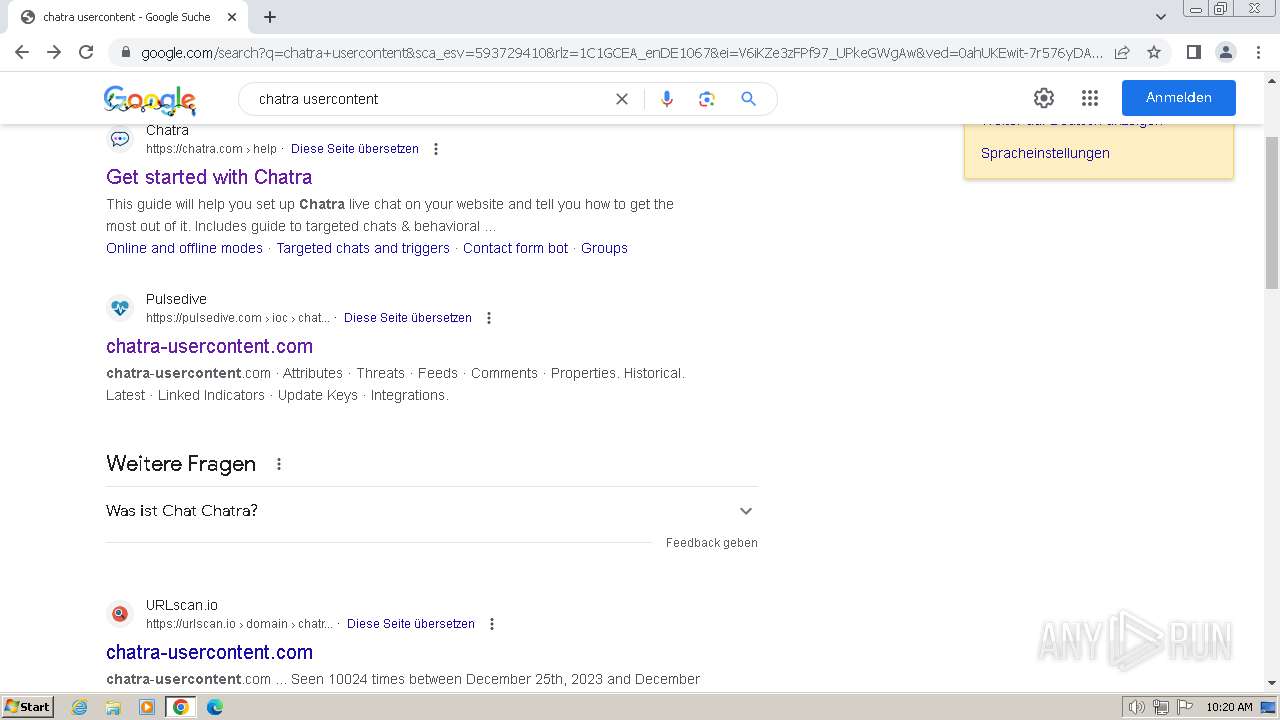Open Targeted chats and triggers sitelink
This screenshot has height=720, width=1280.
tap(363, 248)
